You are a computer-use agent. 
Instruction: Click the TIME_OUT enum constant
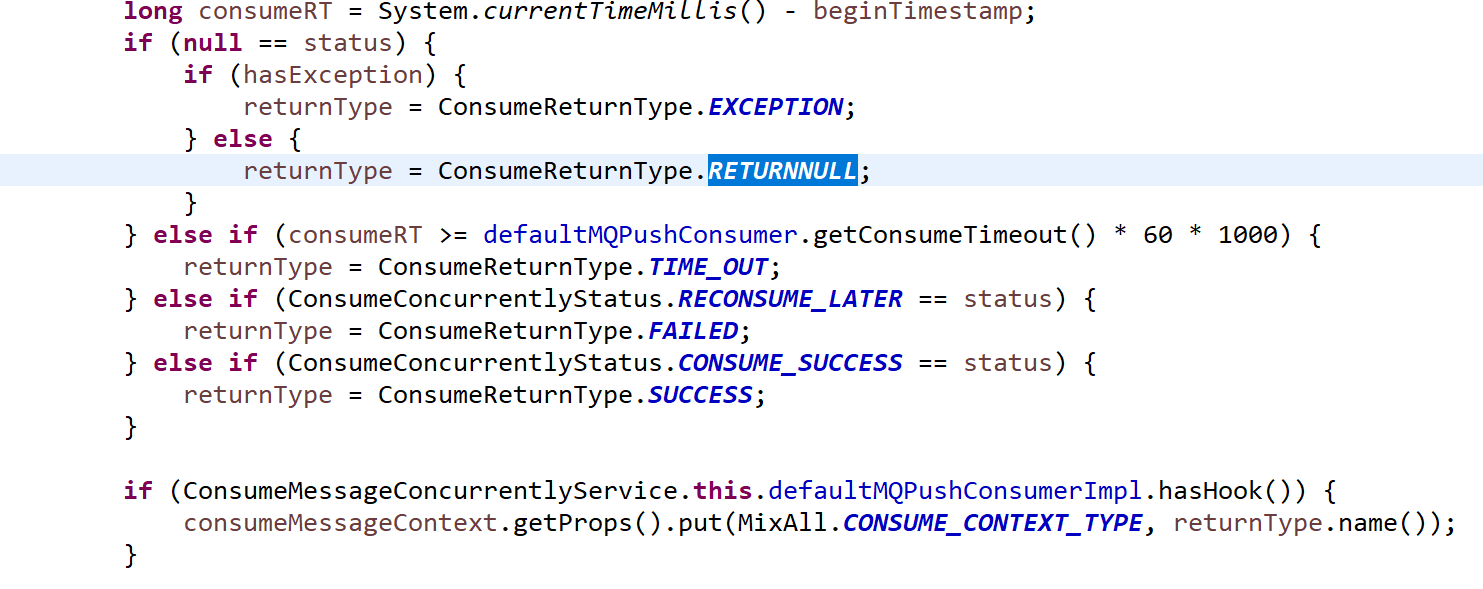[x=708, y=267]
